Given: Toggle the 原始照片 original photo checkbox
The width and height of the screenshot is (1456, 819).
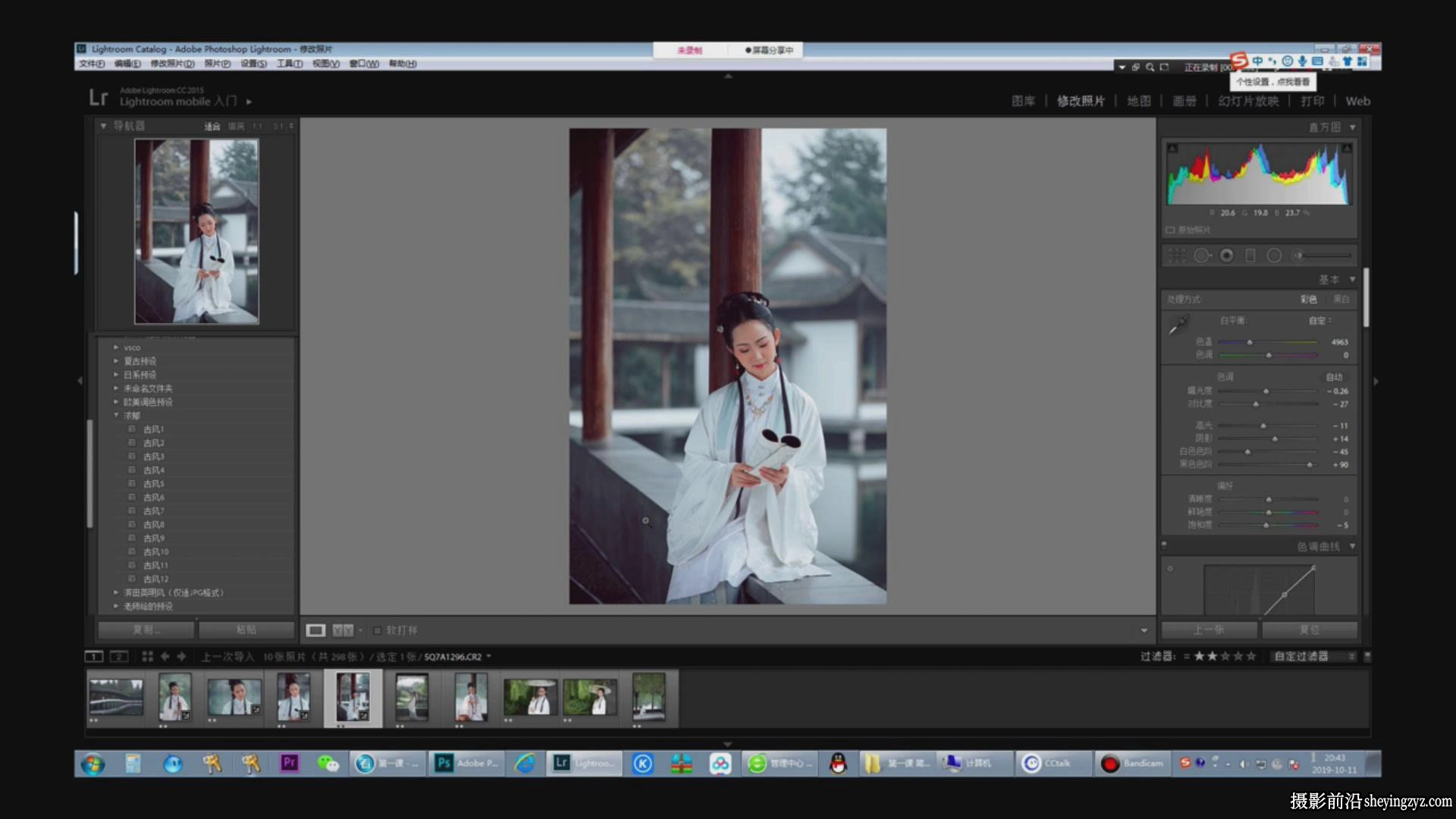Looking at the screenshot, I should pos(1170,230).
